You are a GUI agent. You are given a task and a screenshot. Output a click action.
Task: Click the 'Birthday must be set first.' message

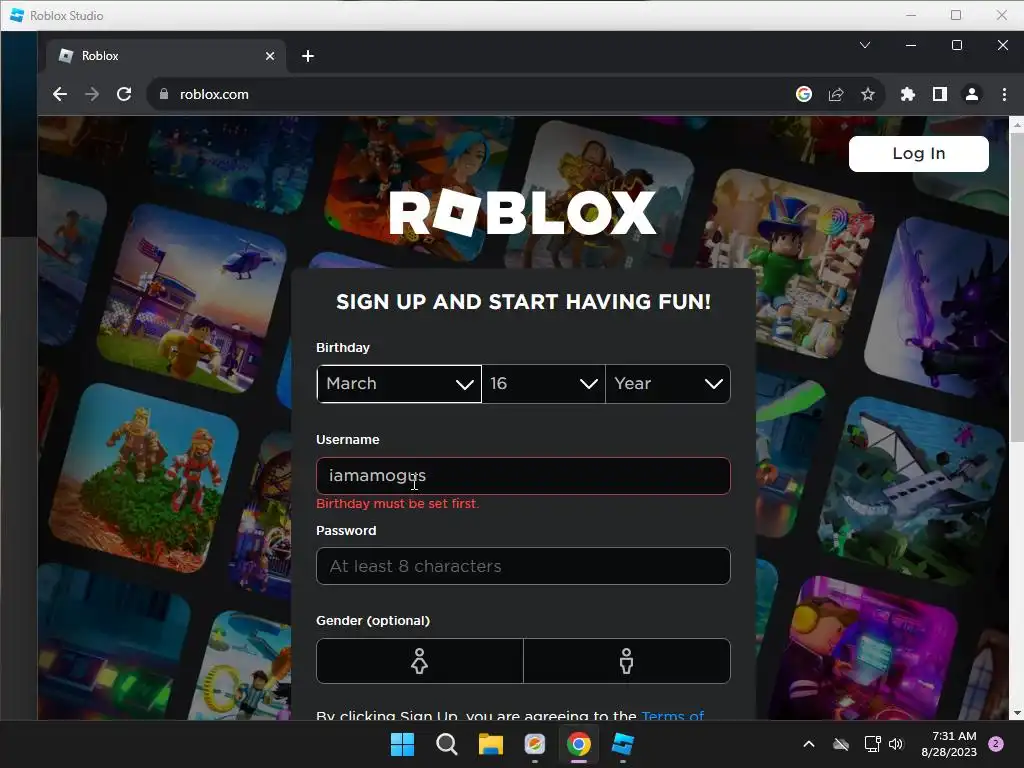[397, 504]
